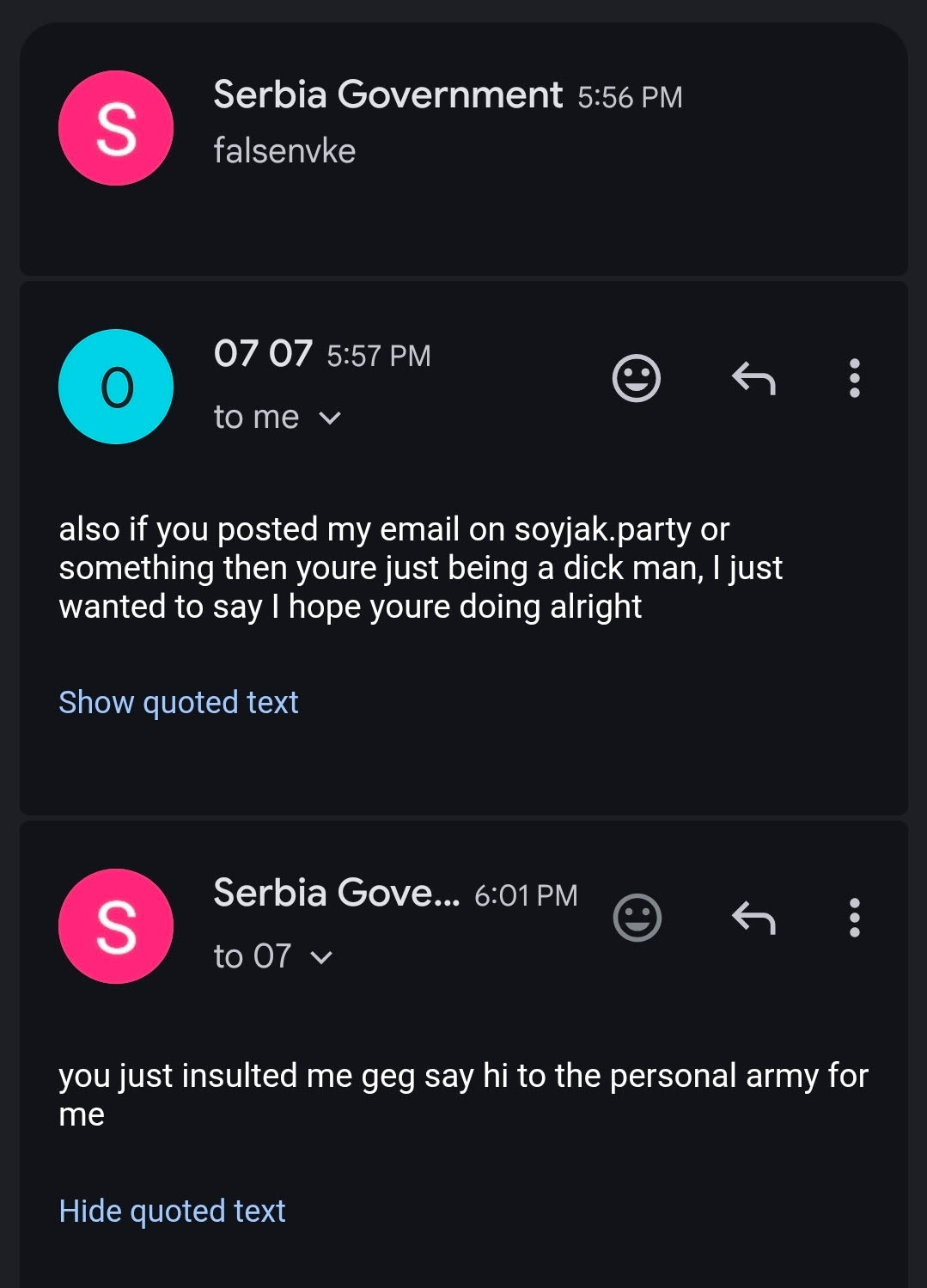Open three-dot menu on 6:01 PM message

(x=854, y=918)
